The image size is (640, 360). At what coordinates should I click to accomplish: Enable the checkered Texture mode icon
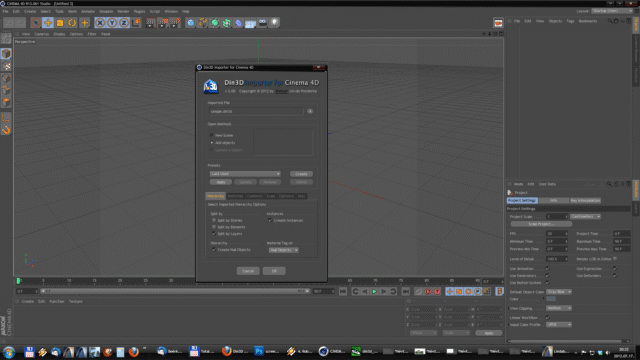pyautogui.click(x=6, y=66)
